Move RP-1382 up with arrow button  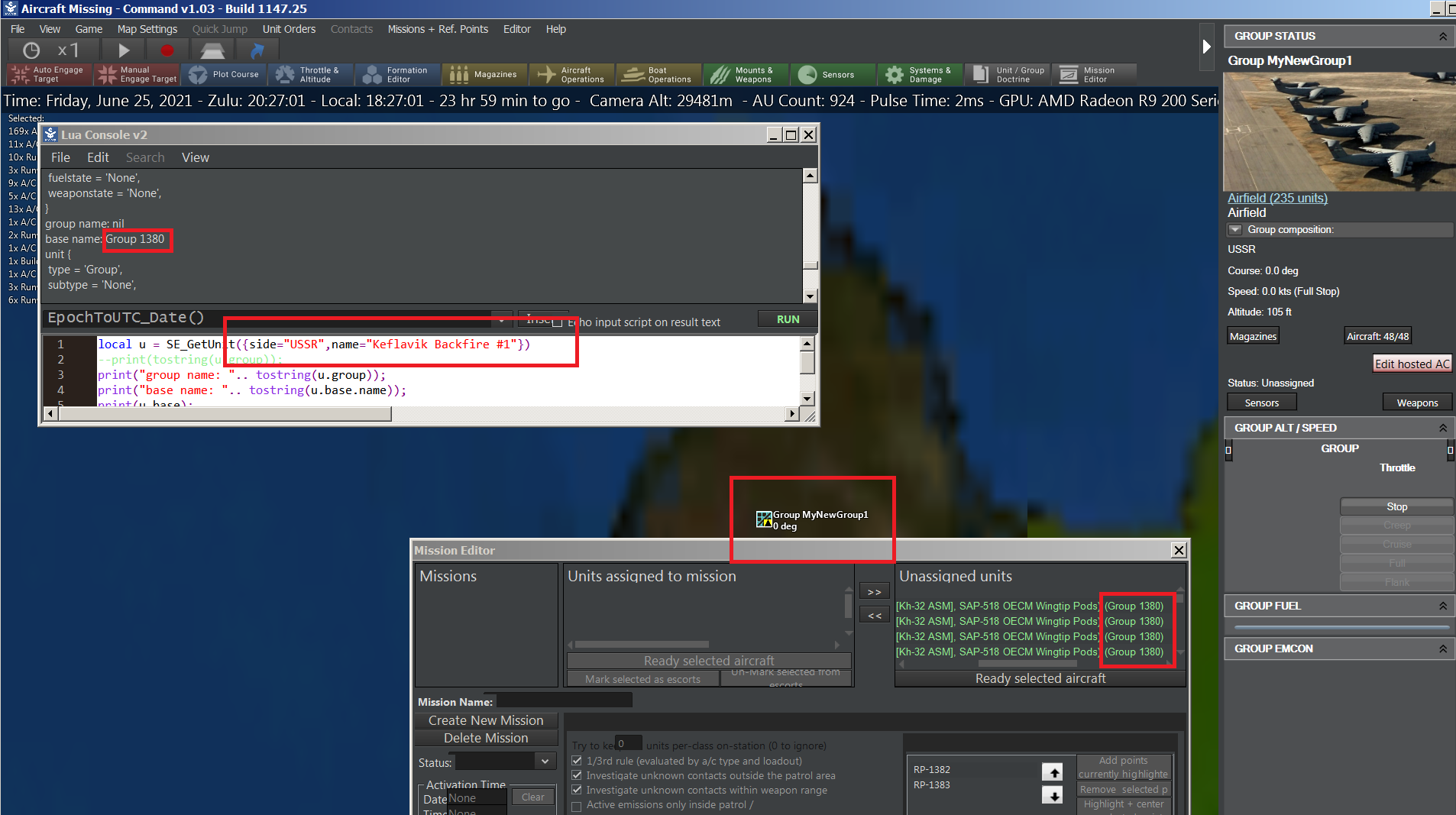click(x=1053, y=772)
